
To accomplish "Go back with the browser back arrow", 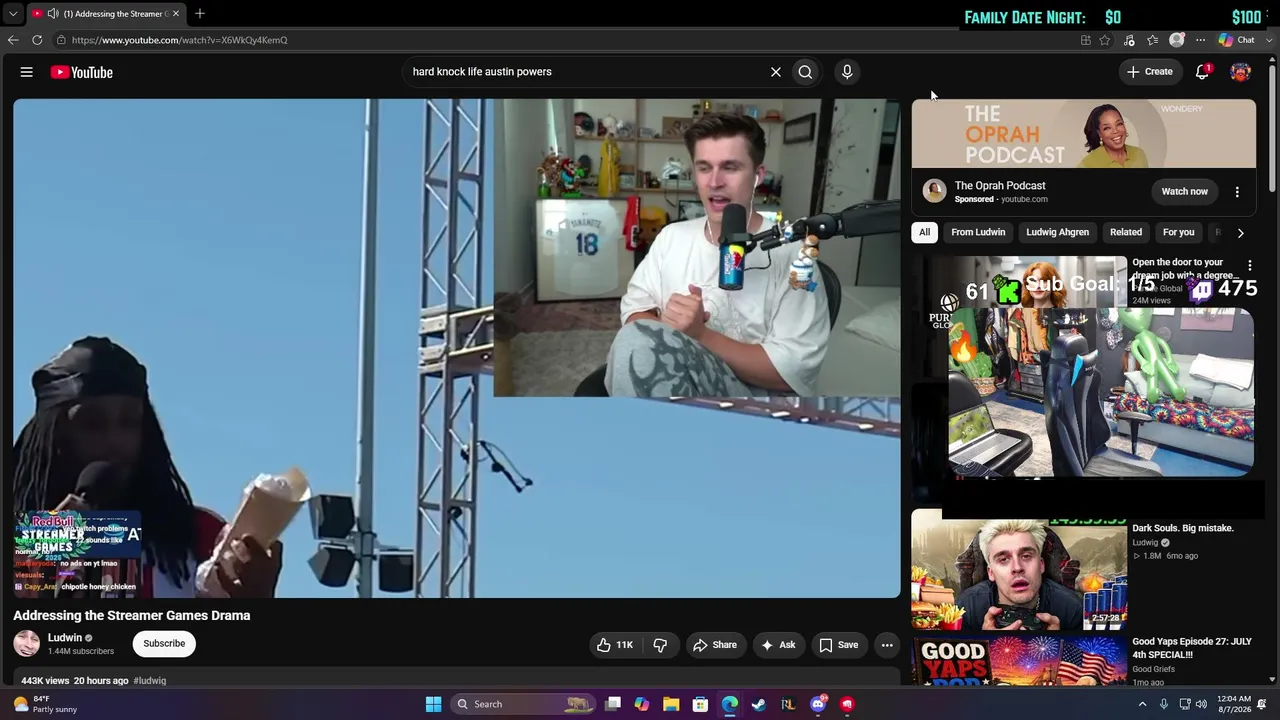I will coord(13,40).
